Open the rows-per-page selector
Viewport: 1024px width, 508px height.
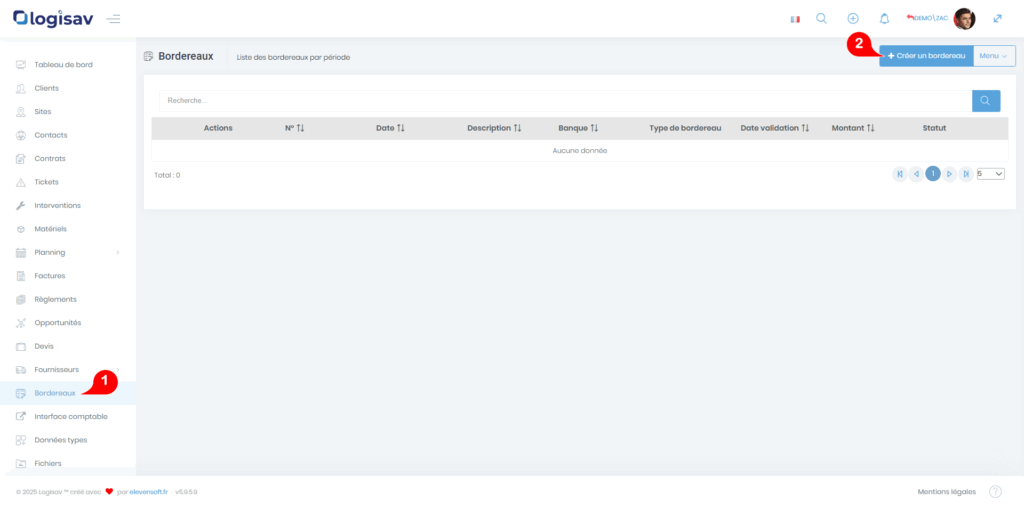990,174
